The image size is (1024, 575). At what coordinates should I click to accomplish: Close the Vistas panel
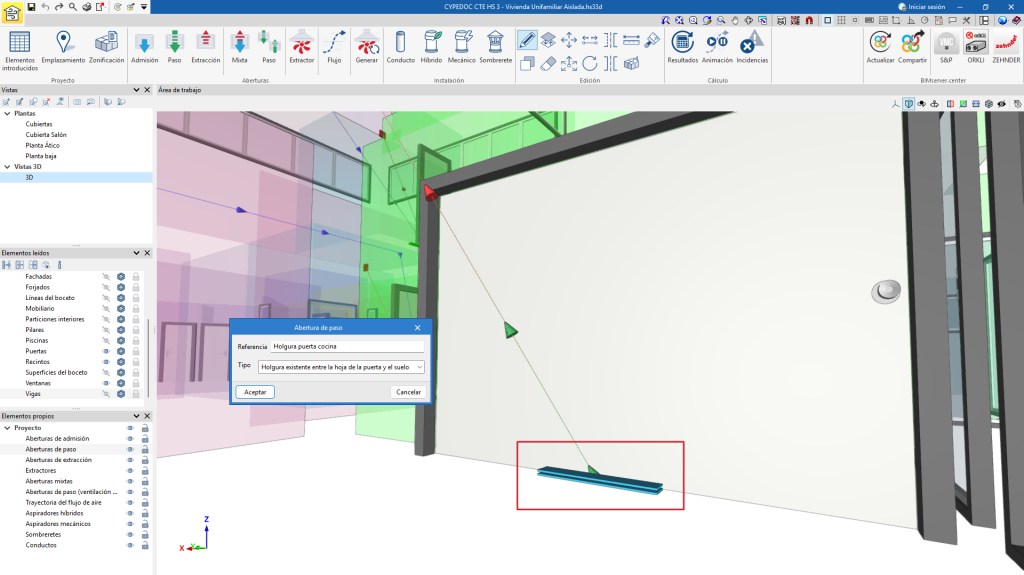(x=147, y=90)
